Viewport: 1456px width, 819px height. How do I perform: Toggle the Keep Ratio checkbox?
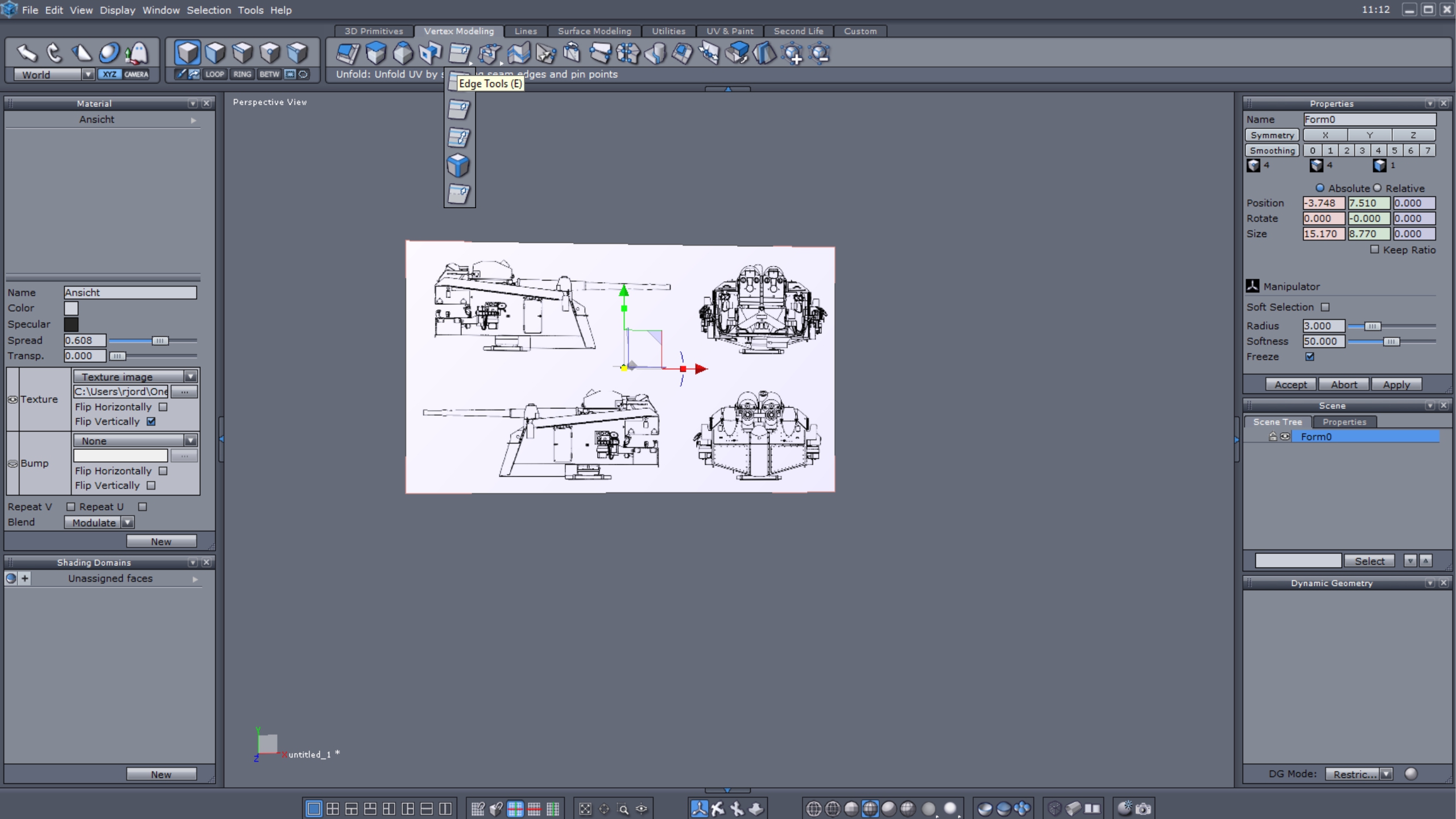pos(1375,249)
